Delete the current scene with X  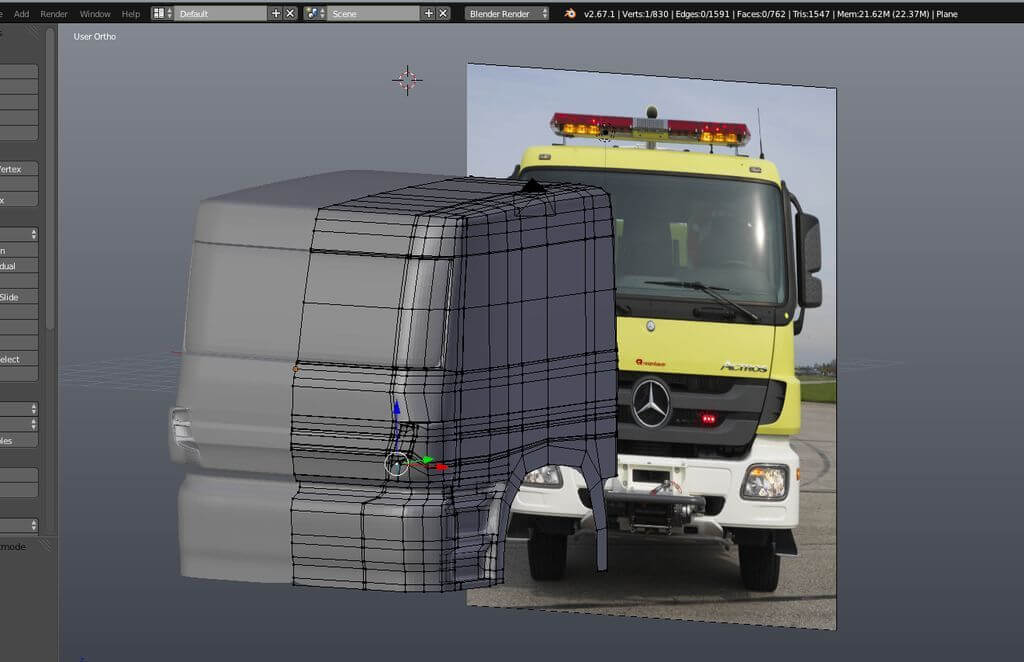coord(443,13)
